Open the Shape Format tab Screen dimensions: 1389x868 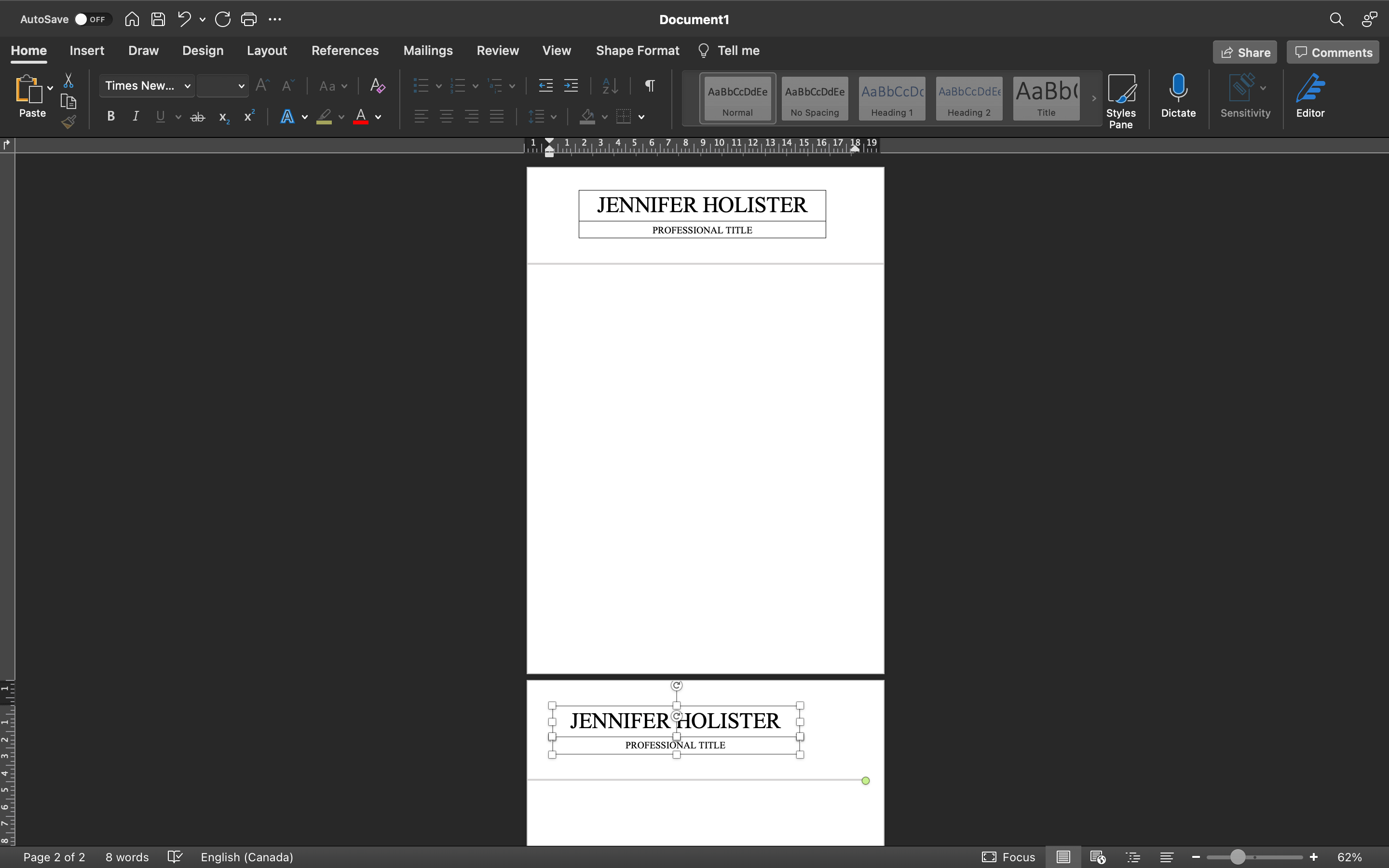(x=637, y=51)
